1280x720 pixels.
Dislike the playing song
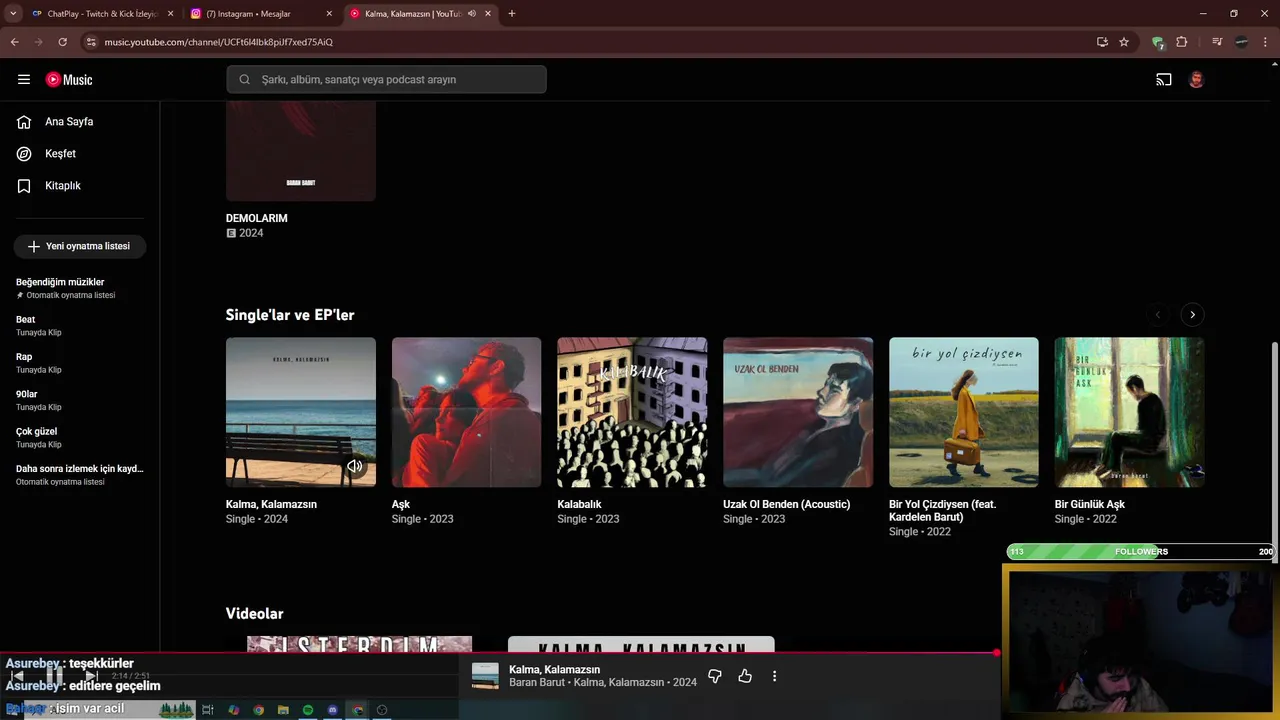tap(714, 677)
